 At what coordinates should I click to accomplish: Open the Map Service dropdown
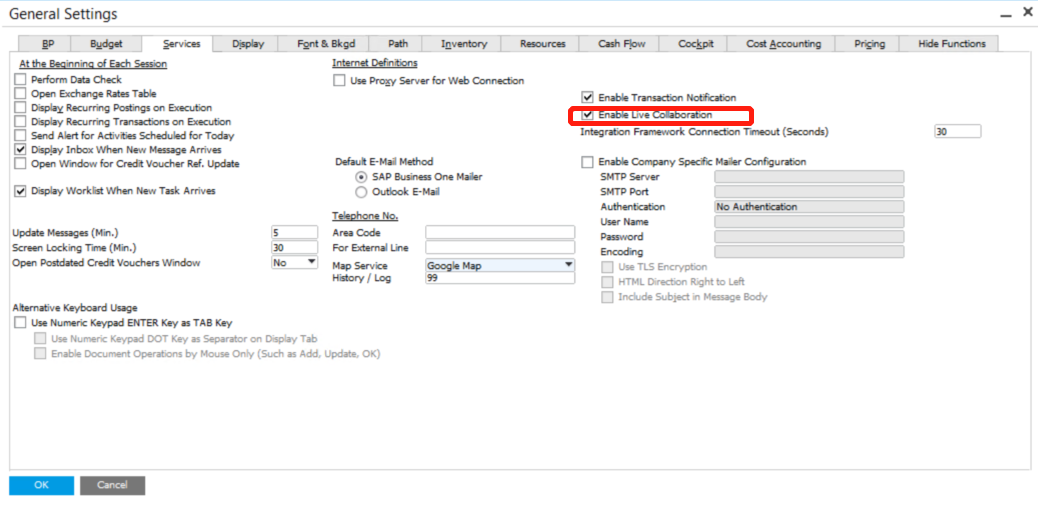[x=568, y=265]
